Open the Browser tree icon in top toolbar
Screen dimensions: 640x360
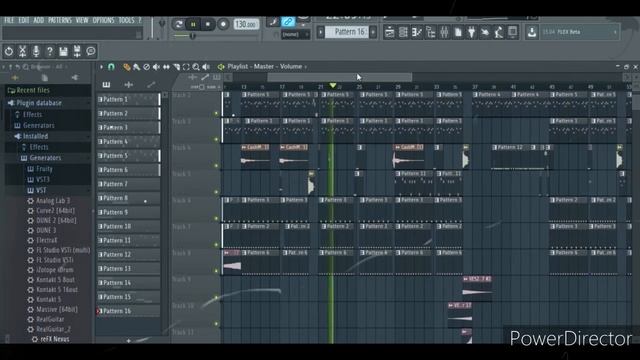431,32
